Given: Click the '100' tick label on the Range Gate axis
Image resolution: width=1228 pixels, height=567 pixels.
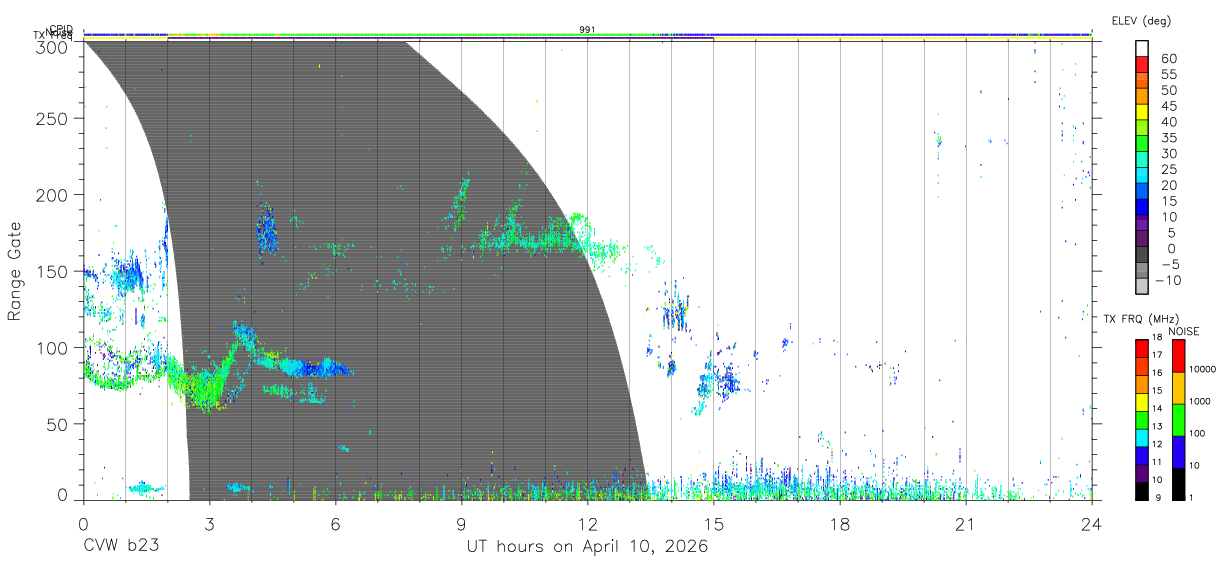Looking at the screenshot, I should (x=54, y=347).
